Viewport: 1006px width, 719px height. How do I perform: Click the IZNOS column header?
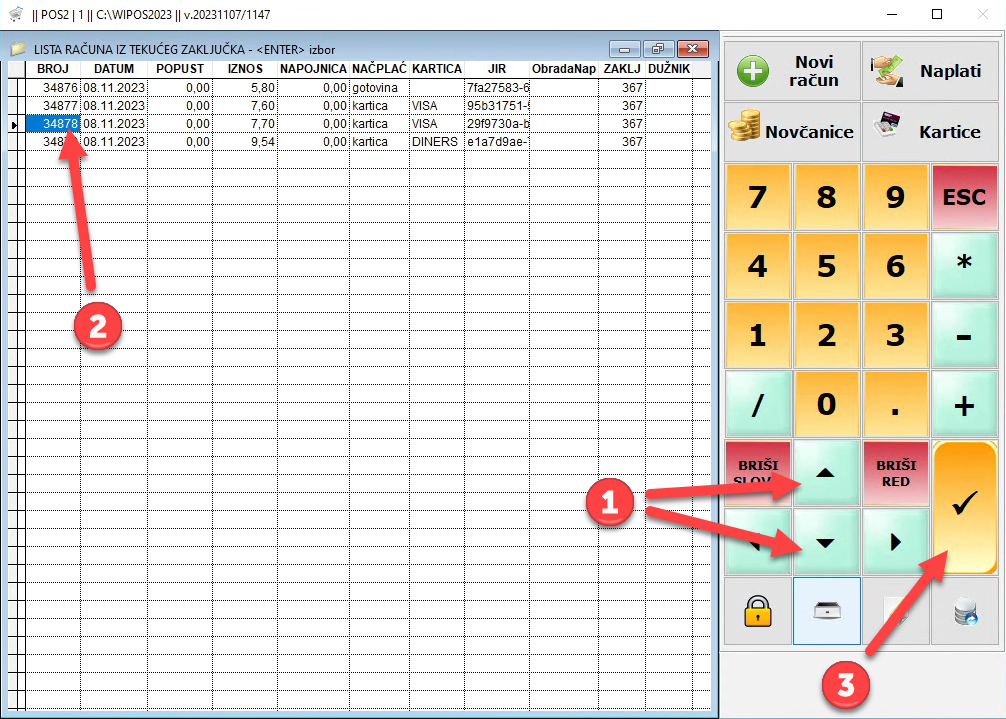tap(244, 69)
